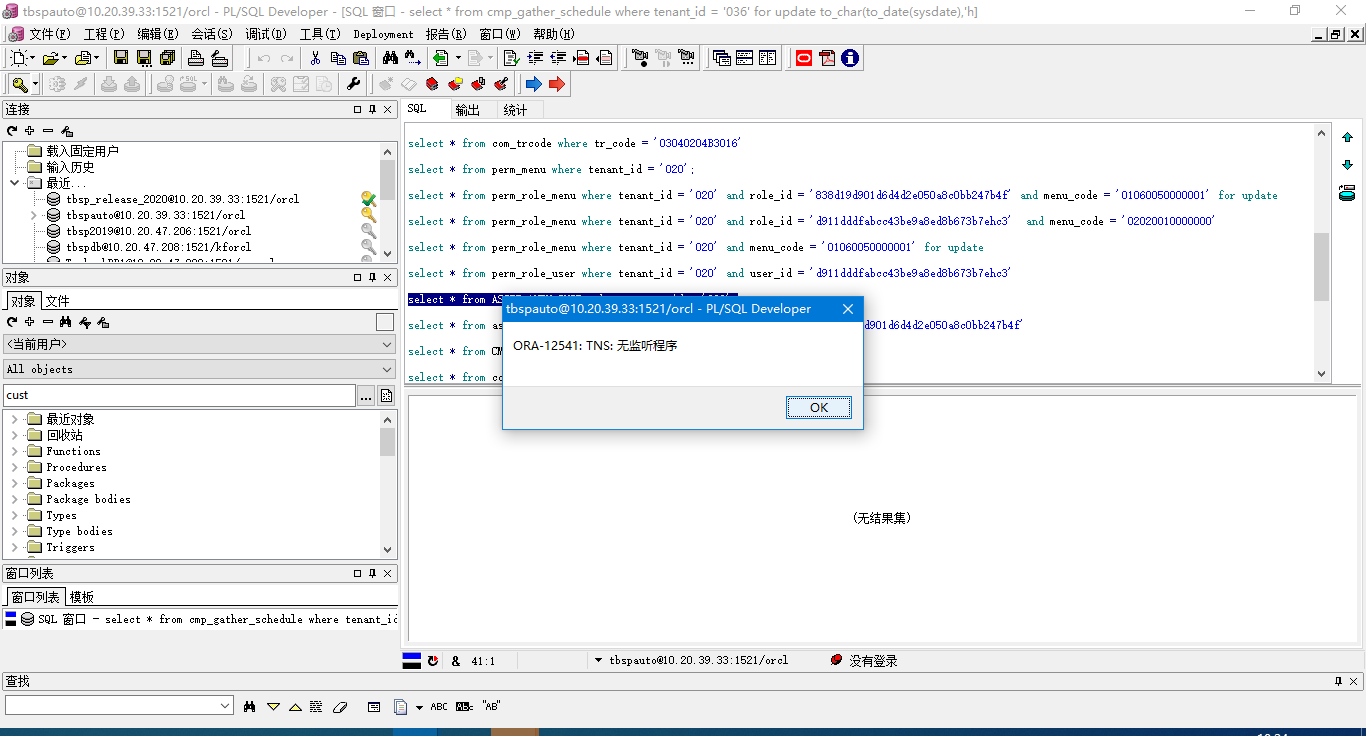This screenshot has height=736, width=1366.
Task: Click the binoculars icon in the 对象 panel toolbar
Action: tap(66, 322)
